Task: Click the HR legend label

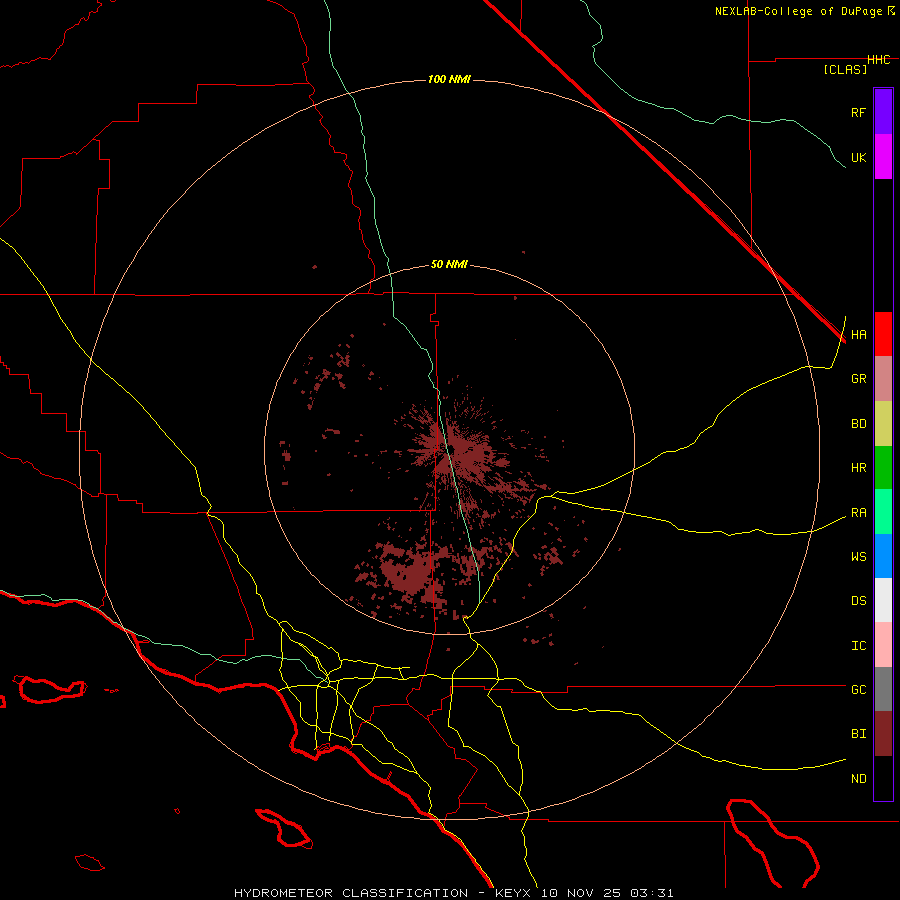Action: click(858, 468)
